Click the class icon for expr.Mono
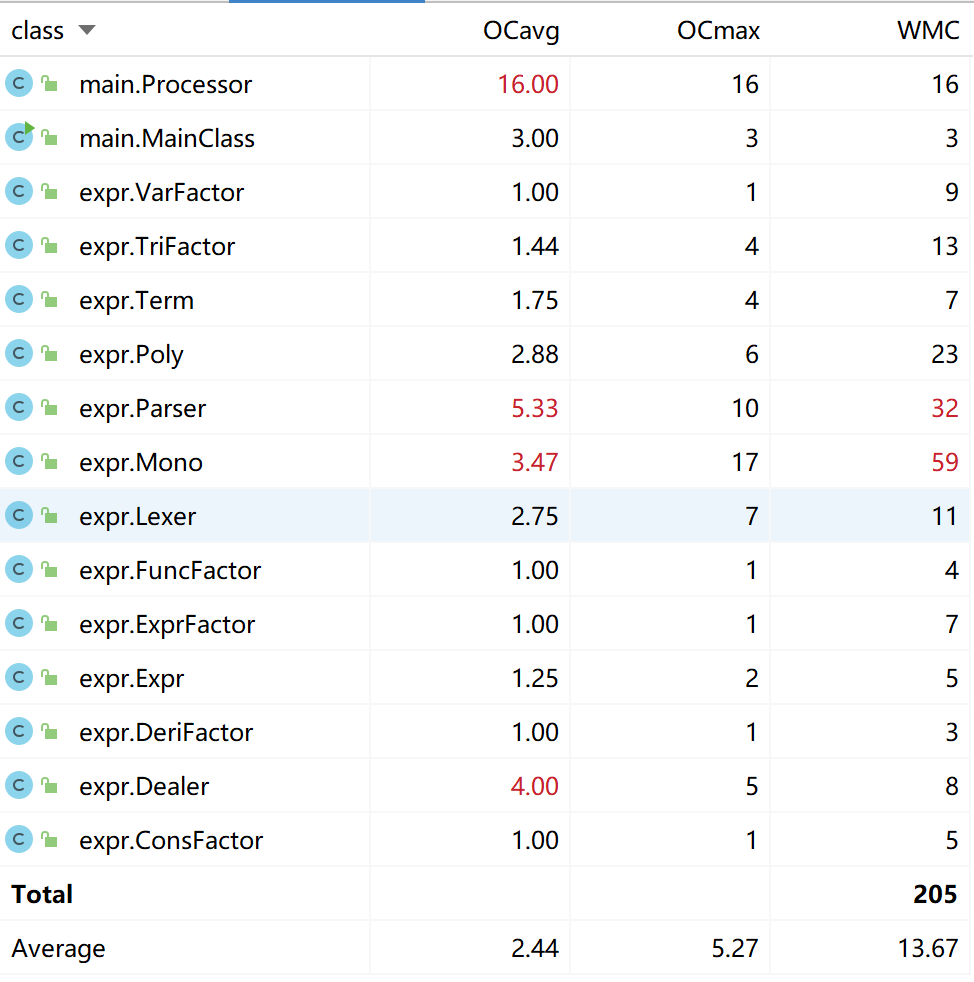This screenshot has width=974, height=982. [19, 461]
